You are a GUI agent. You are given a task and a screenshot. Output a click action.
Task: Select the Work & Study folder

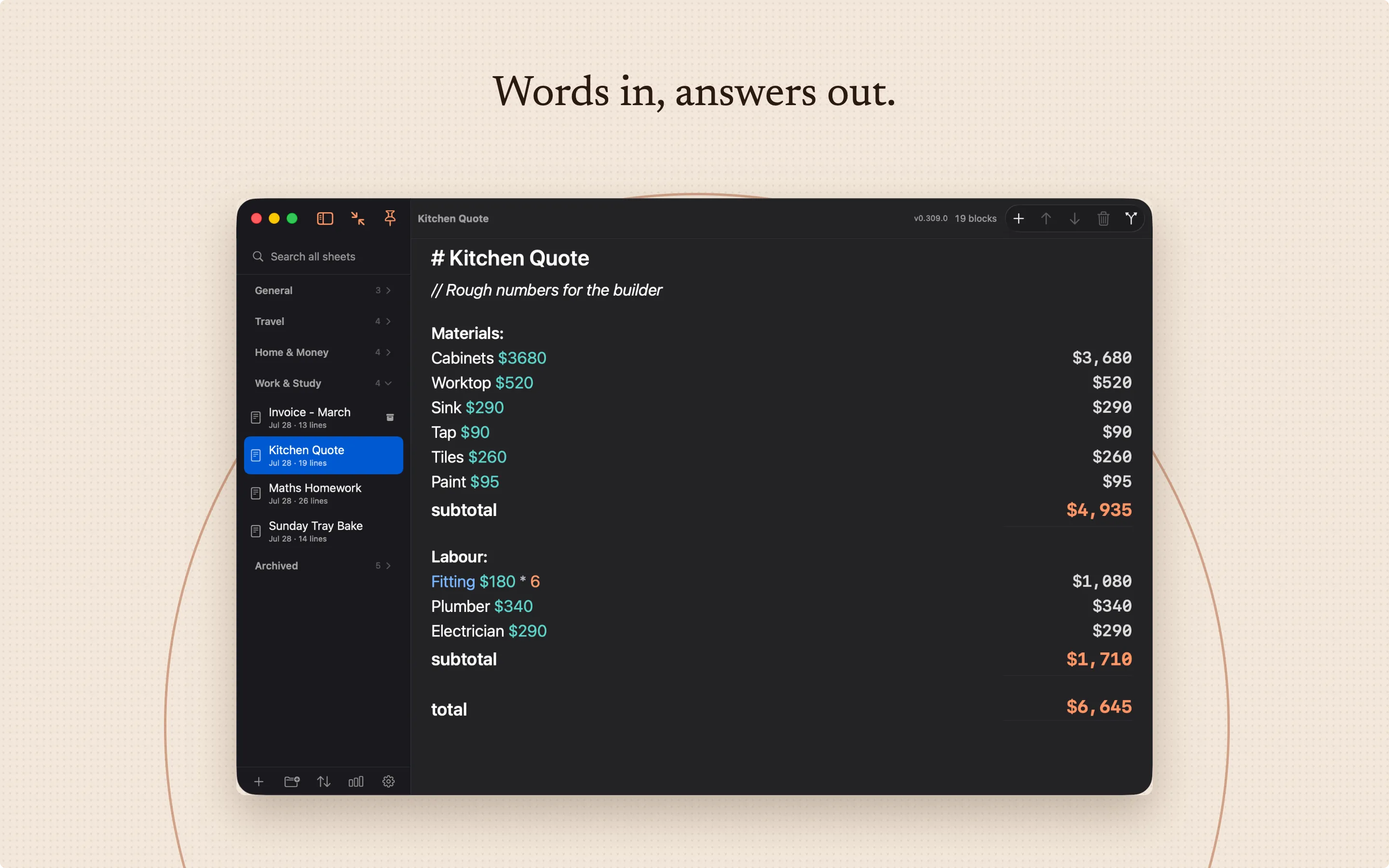(324, 383)
